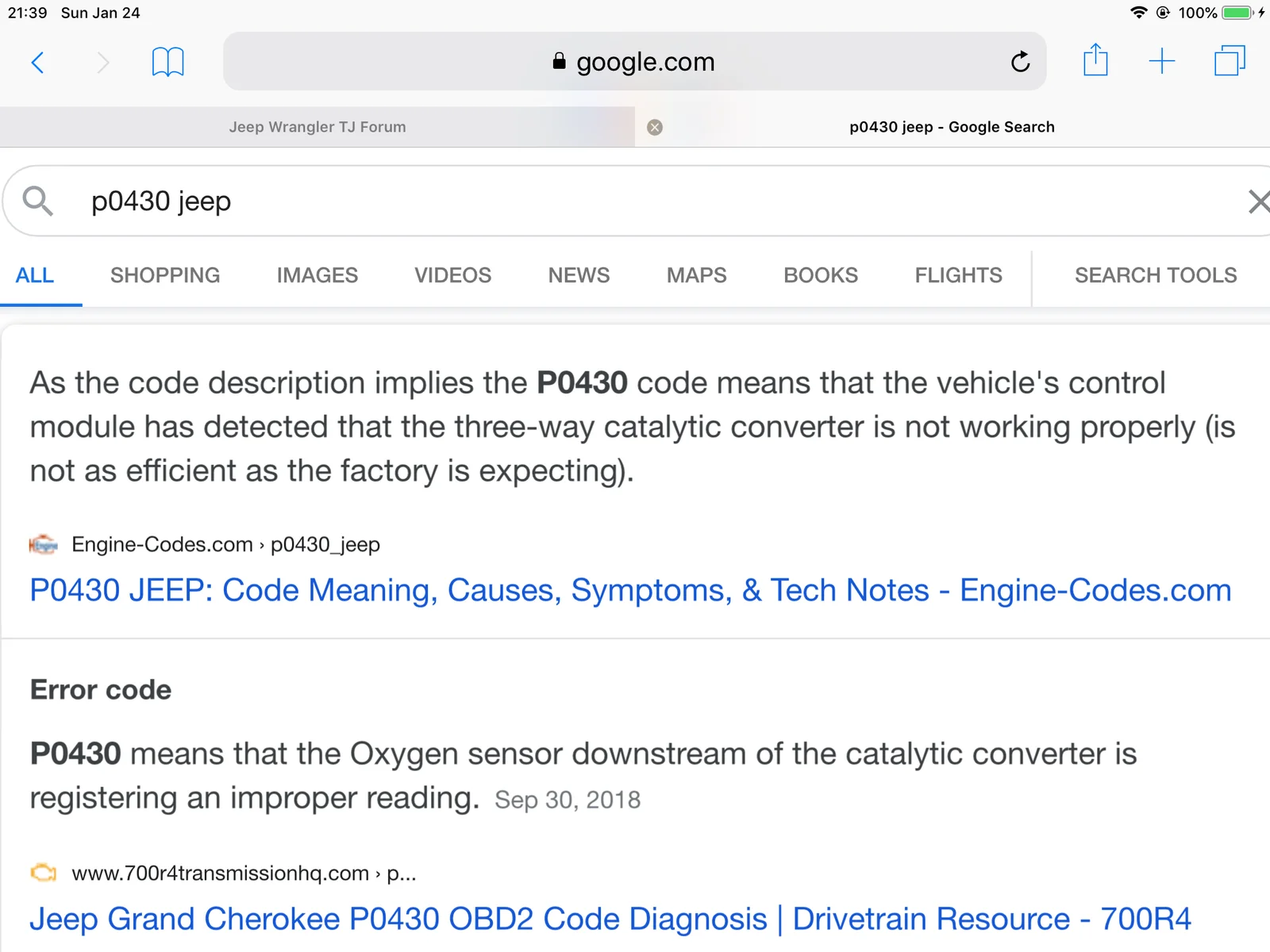Switch to SHOPPING results
This screenshot has height=952, width=1270.
pos(165,275)
